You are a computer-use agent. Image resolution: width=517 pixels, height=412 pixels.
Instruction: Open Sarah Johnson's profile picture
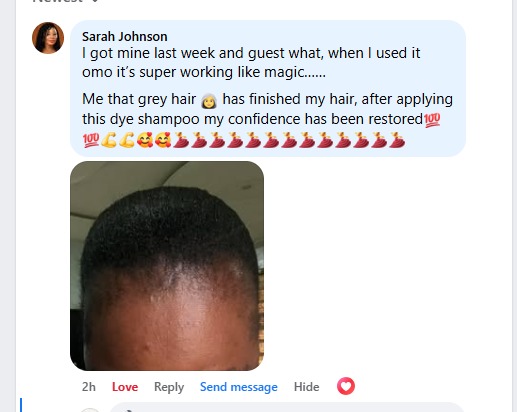tap(48, 38)
